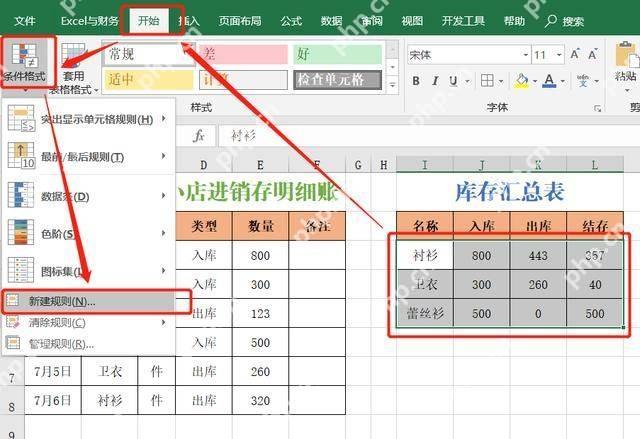The image size is (640, 439).
Task: Open the underline style dropdown arrow
Action: 467,81
